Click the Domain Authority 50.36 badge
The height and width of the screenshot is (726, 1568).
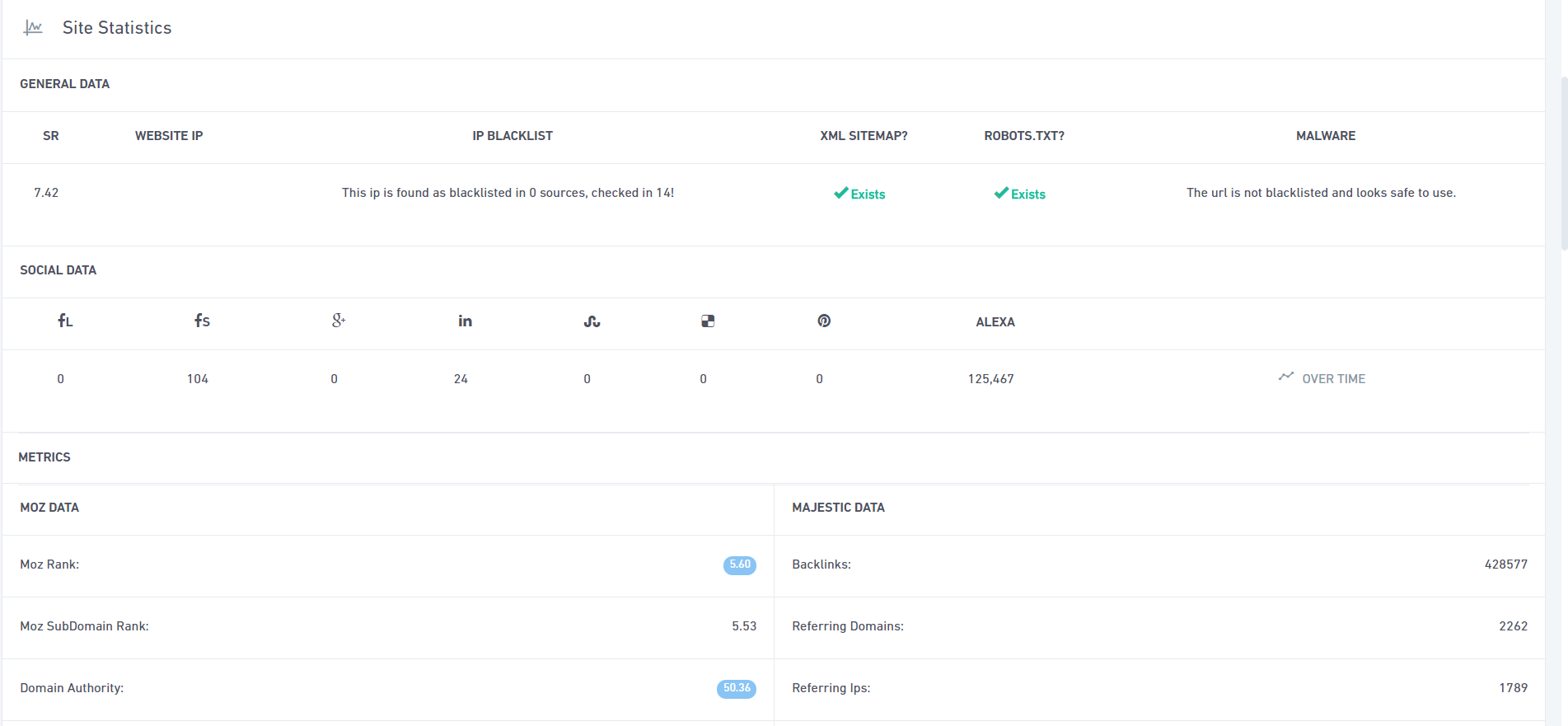tap(736, 688)
